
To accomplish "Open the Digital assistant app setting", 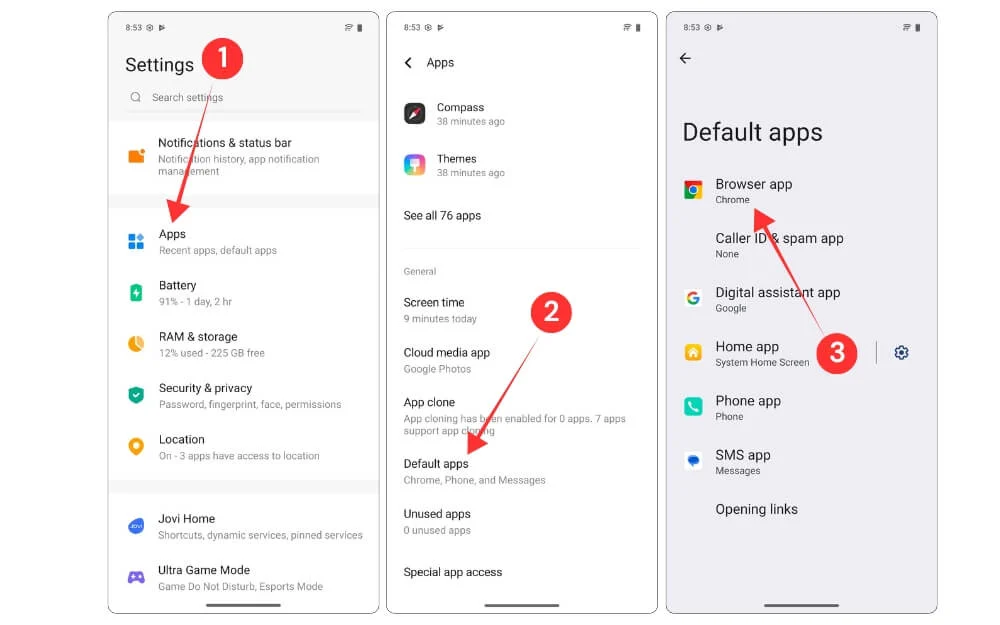I will coord(802,299).
